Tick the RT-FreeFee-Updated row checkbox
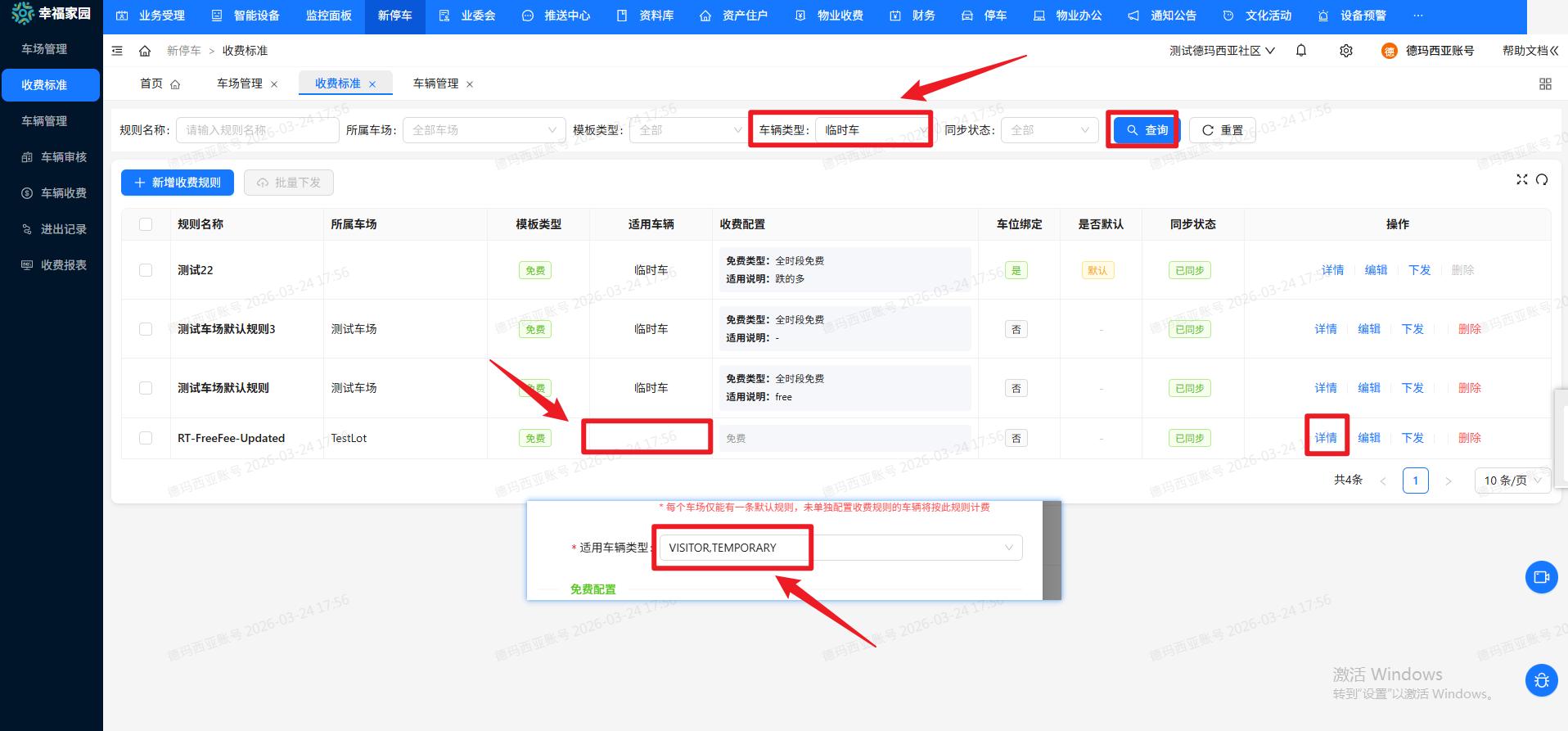1568x731 pixels. 146,438
